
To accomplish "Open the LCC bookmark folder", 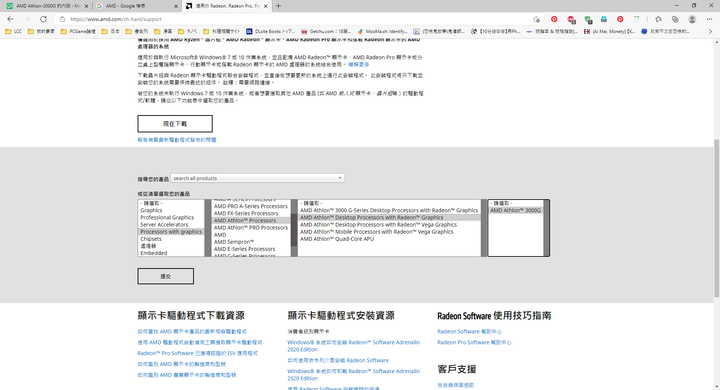I will click(14, 32).
